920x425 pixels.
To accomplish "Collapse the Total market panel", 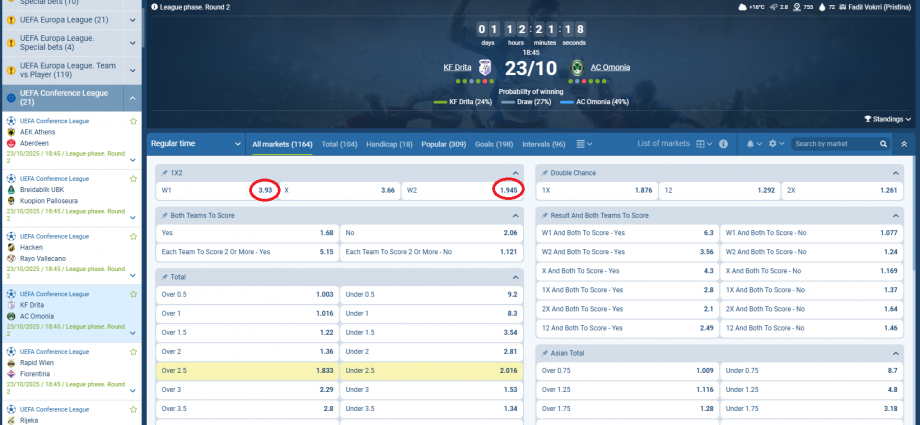I will (515, 277).
